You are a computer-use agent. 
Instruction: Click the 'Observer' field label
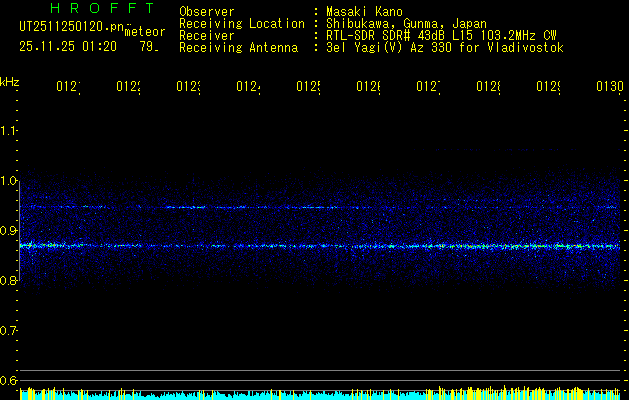(207, 11)
